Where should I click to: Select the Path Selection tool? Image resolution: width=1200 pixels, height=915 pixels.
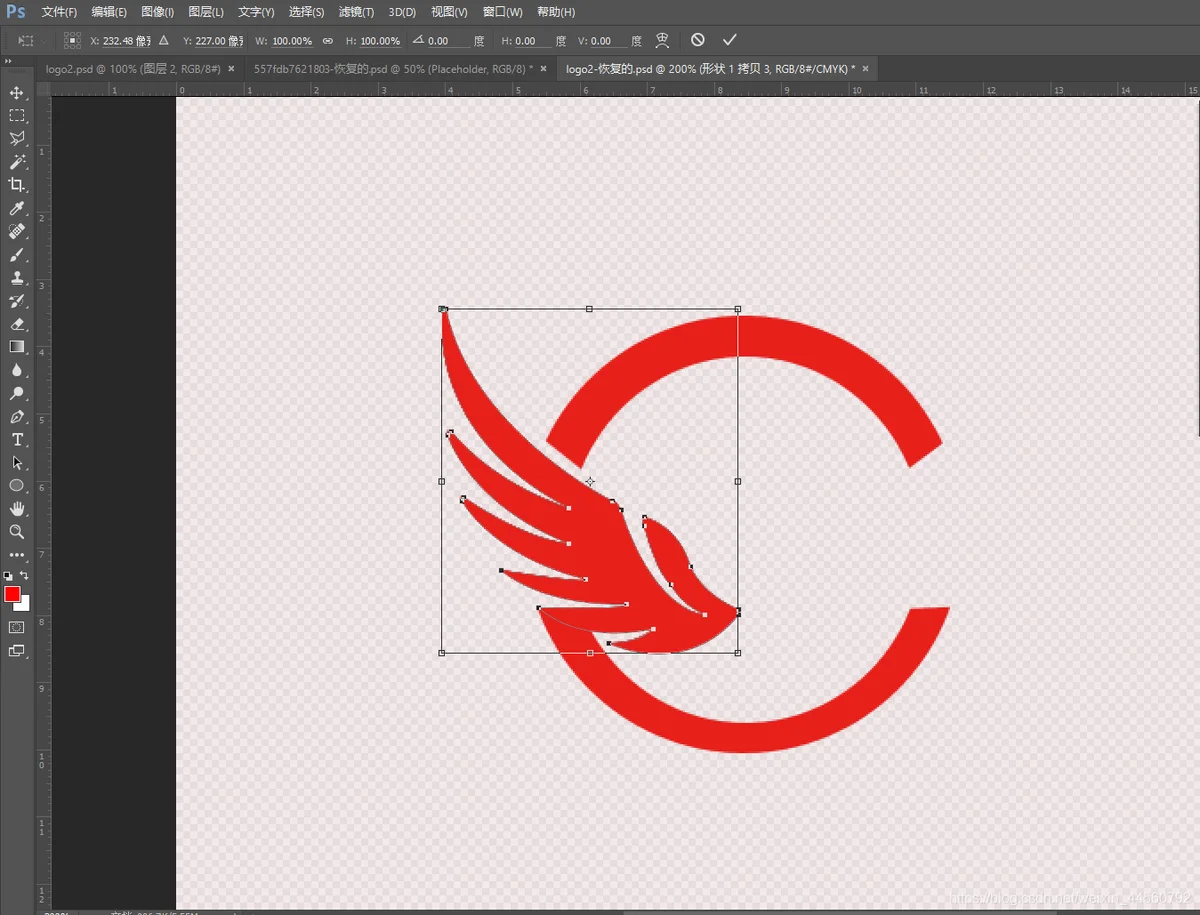click(17, 463)
